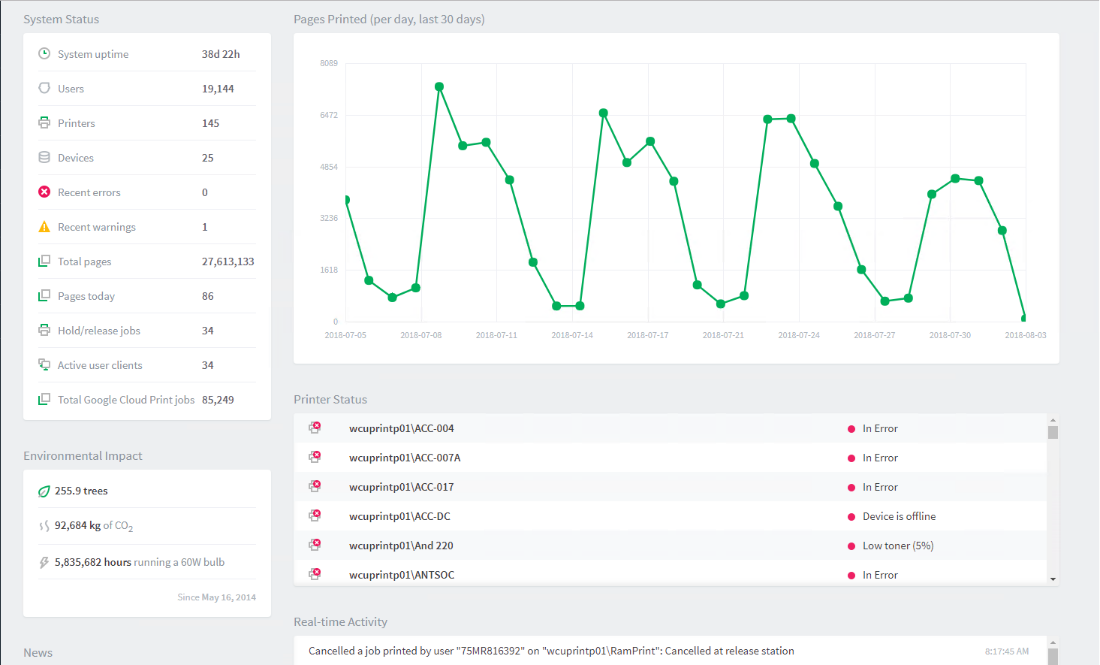Screen dimensions: 1100x665
Task: Click the System uptime clock icon
Action: click(x=44, y=54)
